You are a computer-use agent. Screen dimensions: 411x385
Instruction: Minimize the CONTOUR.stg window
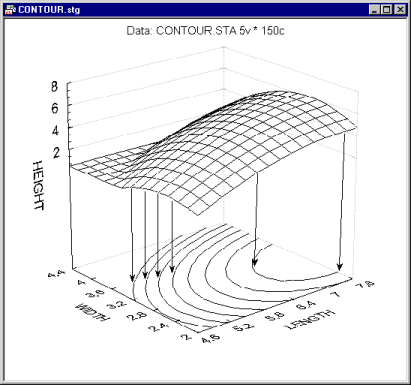[374, 10]
